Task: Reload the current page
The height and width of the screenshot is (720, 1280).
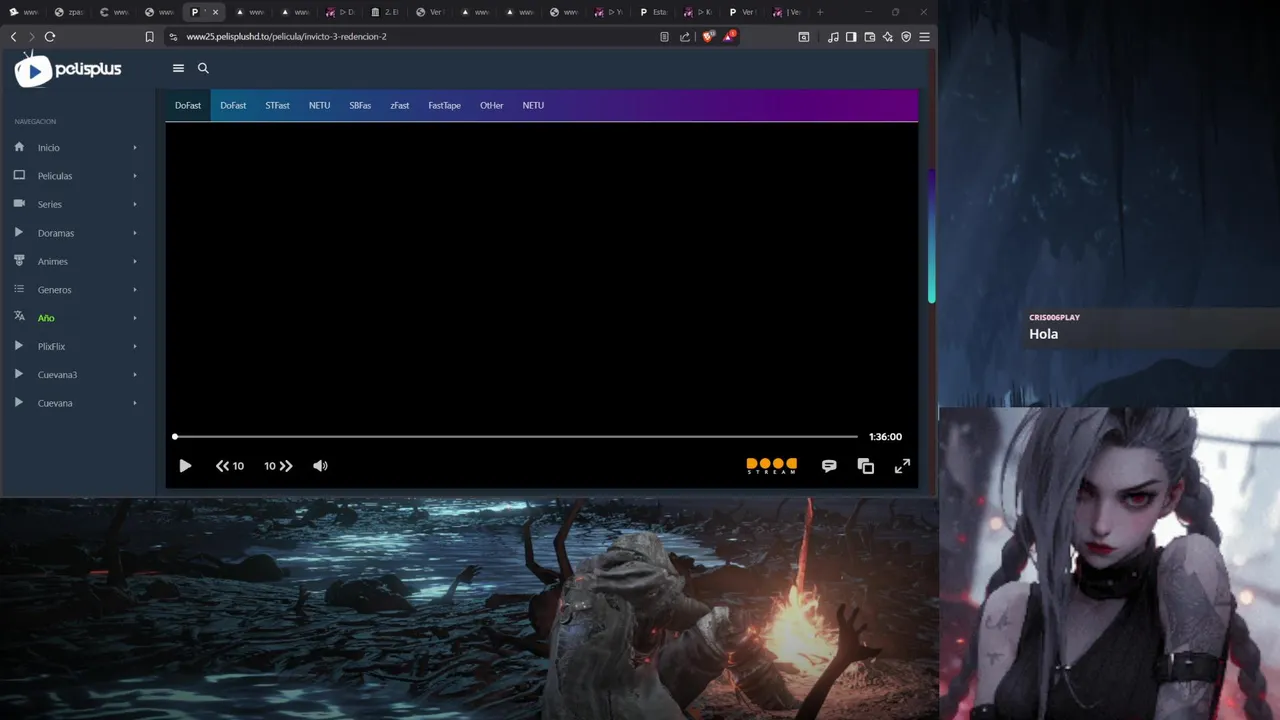Action: tap(50, 37)
